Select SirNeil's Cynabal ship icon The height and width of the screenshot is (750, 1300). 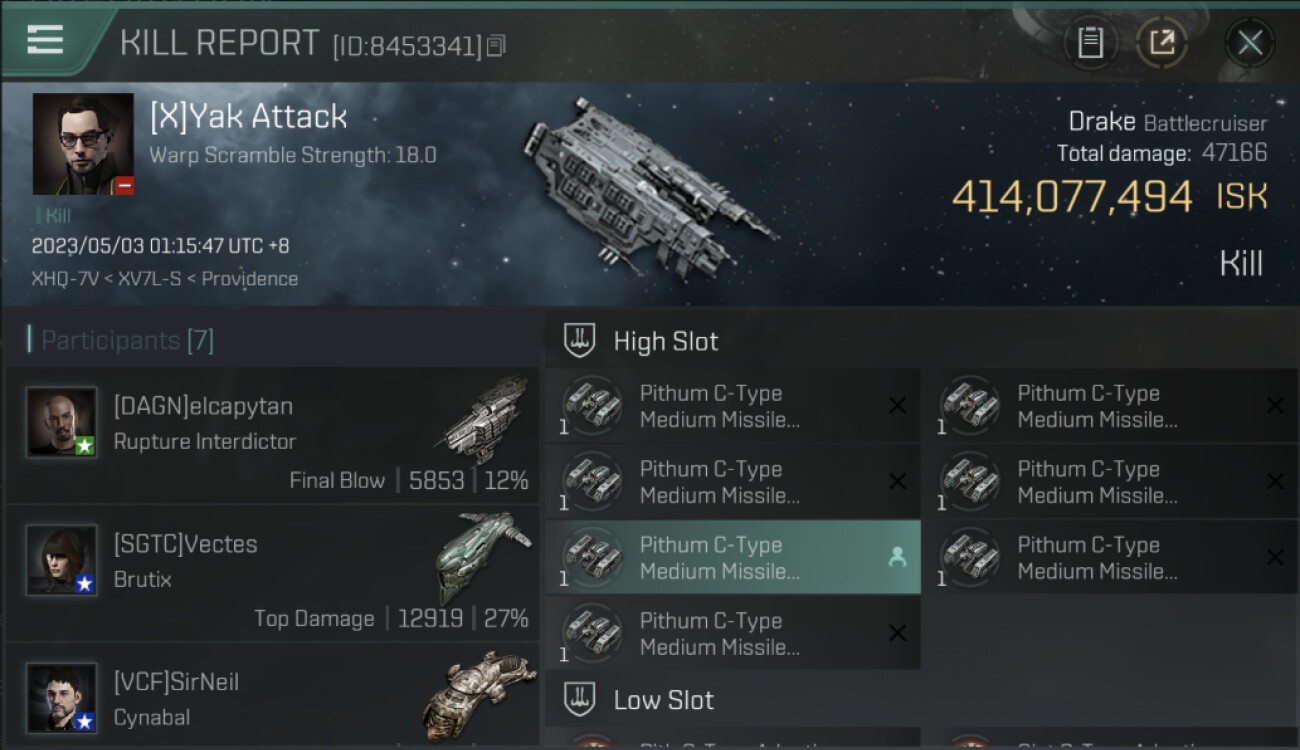pos(480,696)
